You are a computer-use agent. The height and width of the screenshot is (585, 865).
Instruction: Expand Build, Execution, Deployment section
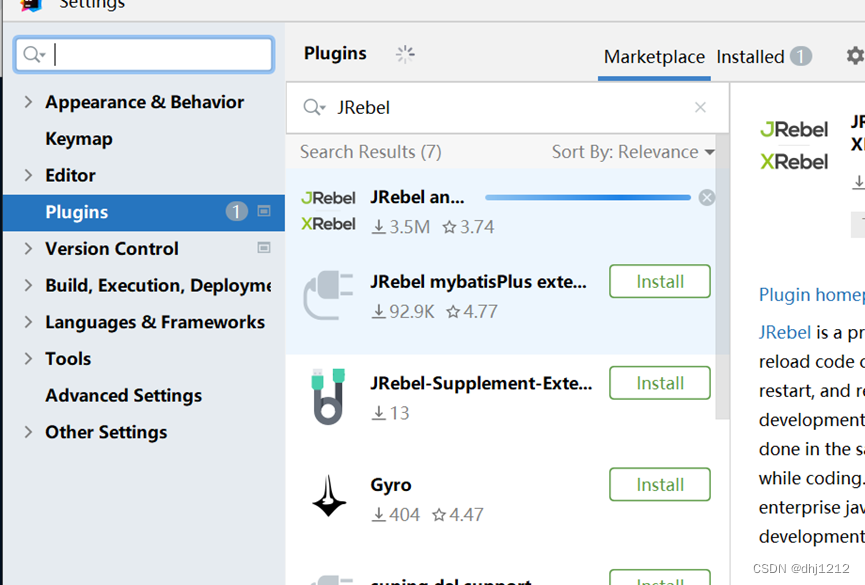pos(28,285)
